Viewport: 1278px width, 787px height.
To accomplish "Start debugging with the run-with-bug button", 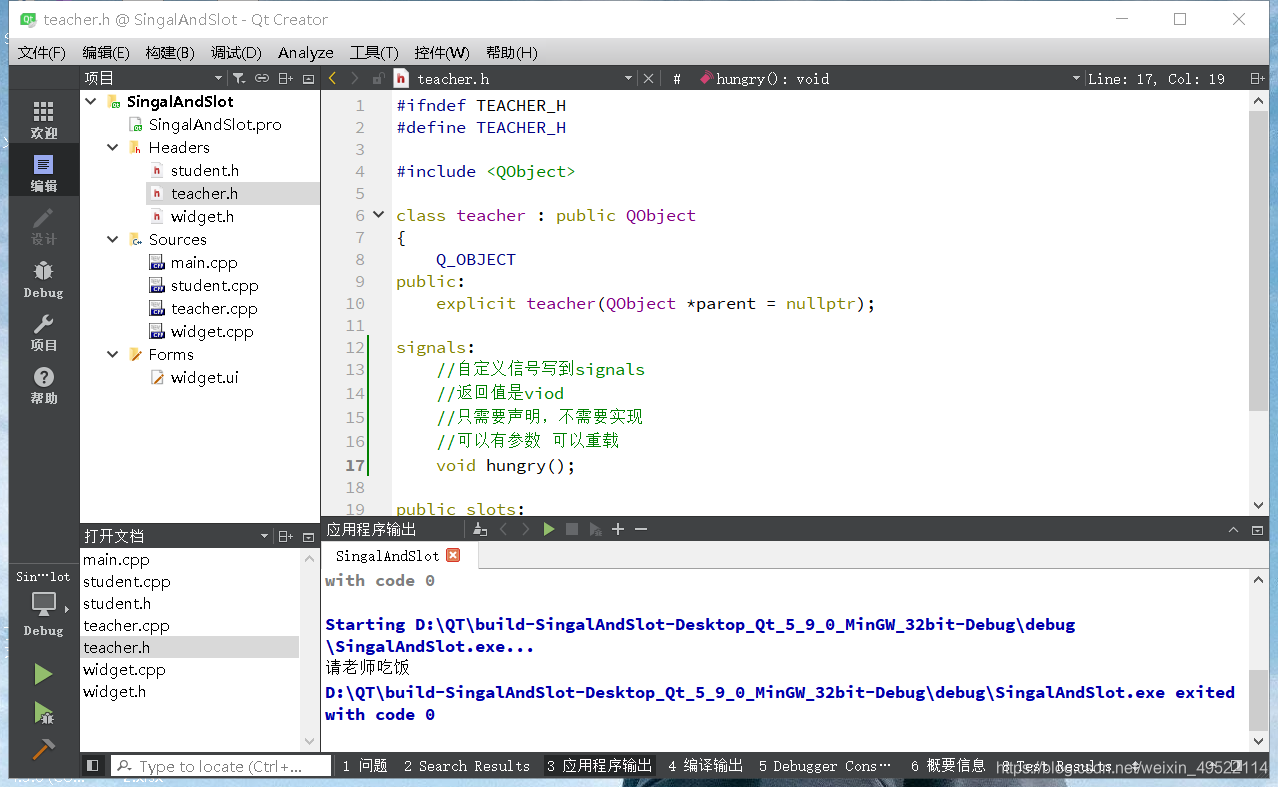I will click(43, 712).
